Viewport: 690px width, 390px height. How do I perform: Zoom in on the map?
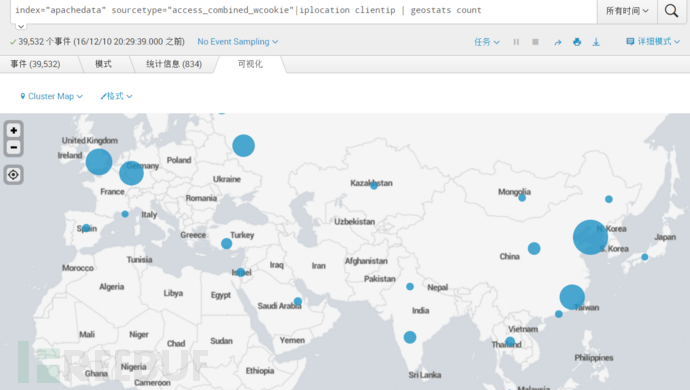point(14,131)
